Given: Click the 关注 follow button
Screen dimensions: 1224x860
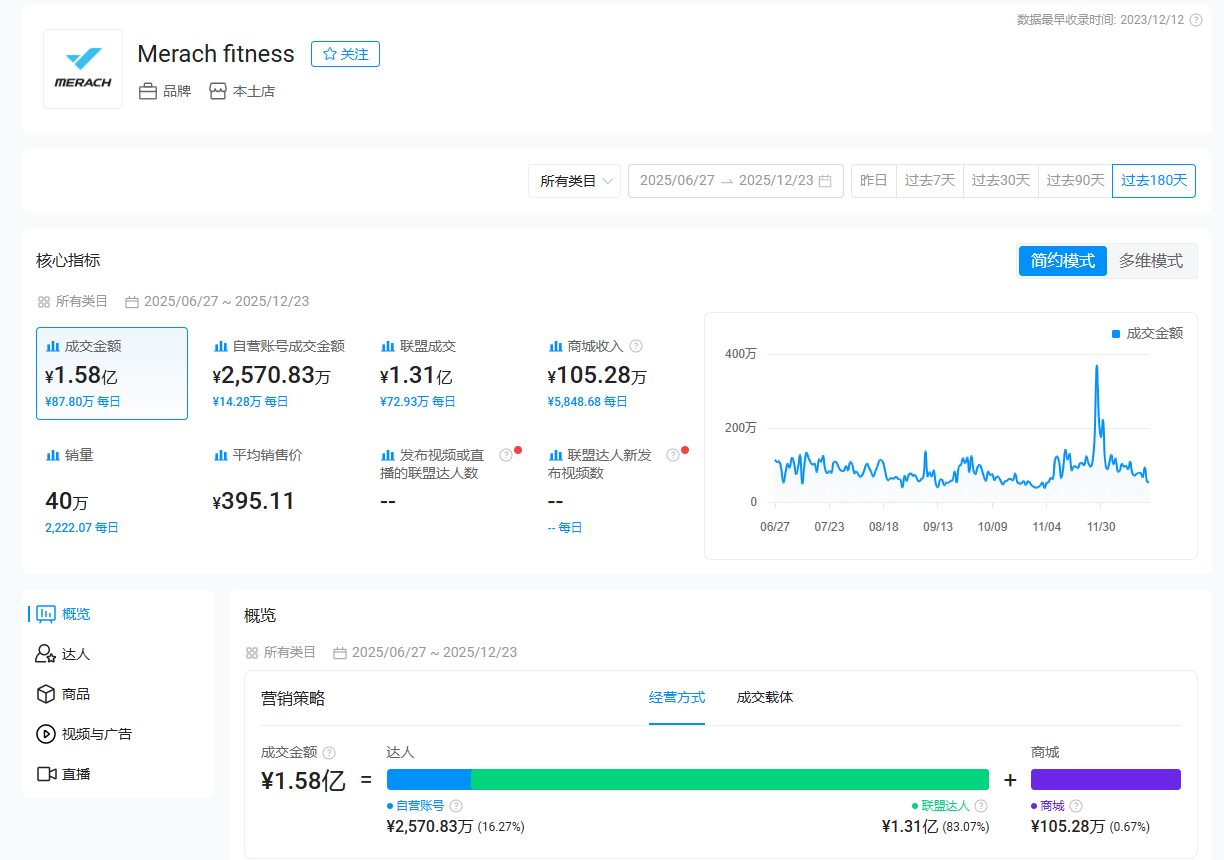Looking at the screenshot, I should click(345, 54).
